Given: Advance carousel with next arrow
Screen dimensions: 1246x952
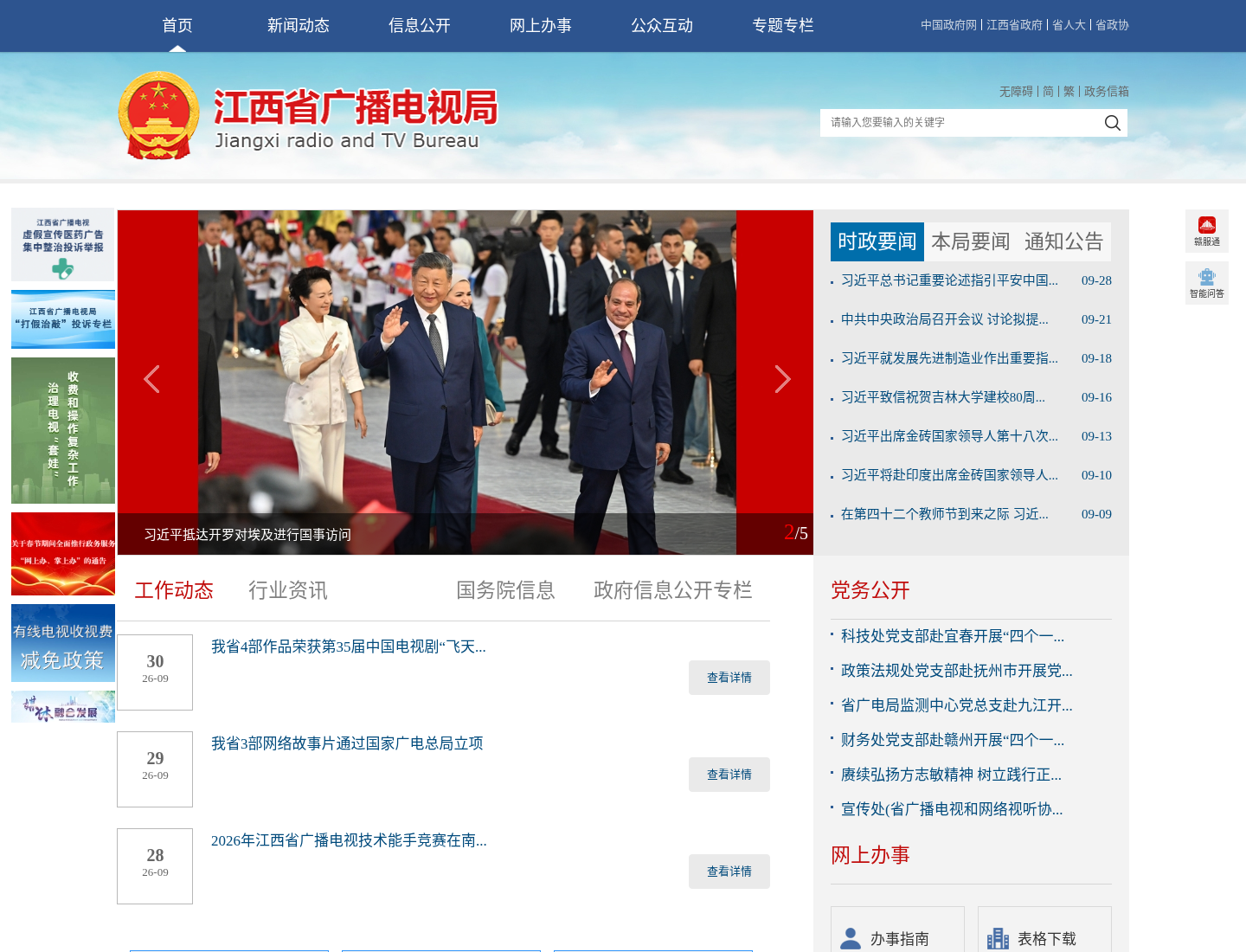Looking at the screenshot, I should (x=782, y=379).
